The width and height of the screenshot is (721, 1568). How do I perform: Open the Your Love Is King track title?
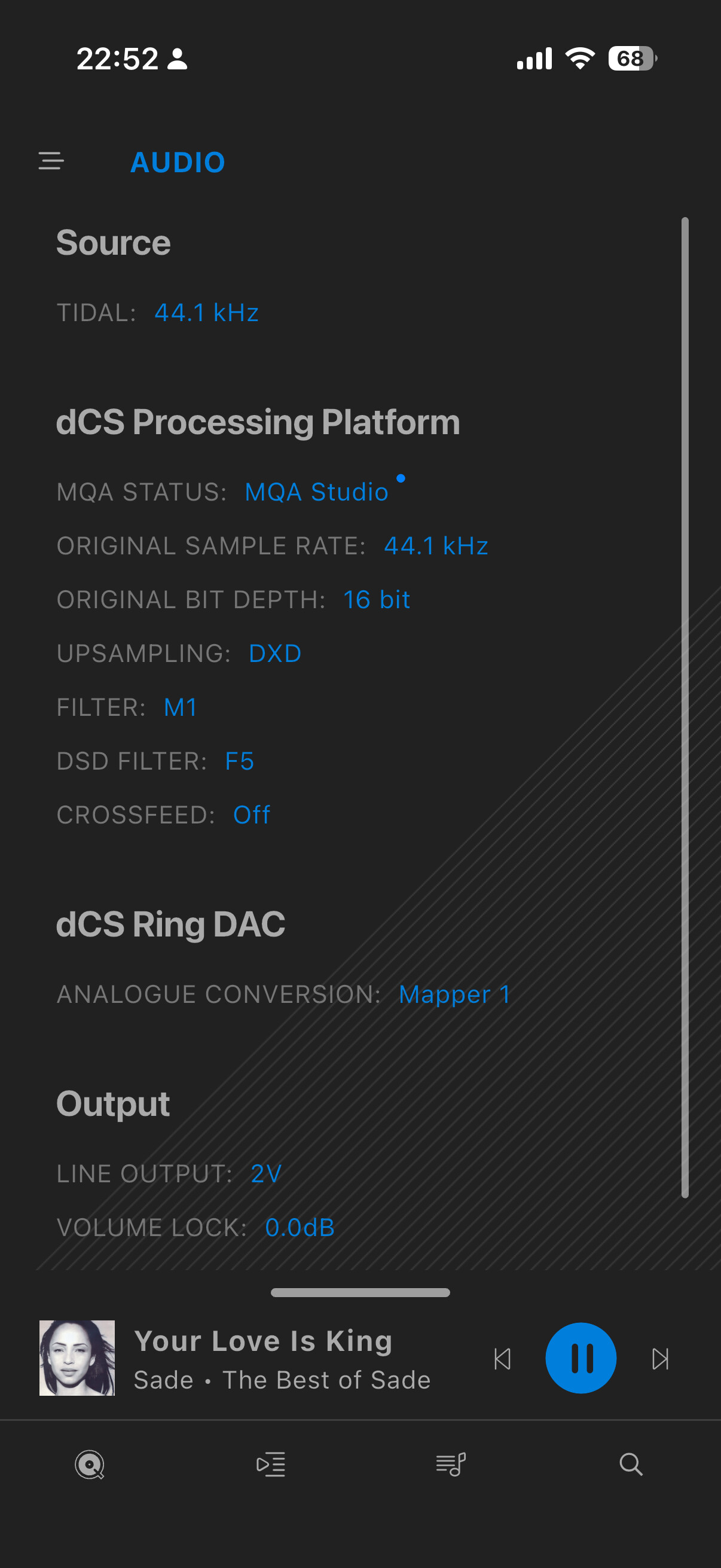[263, 1341]
